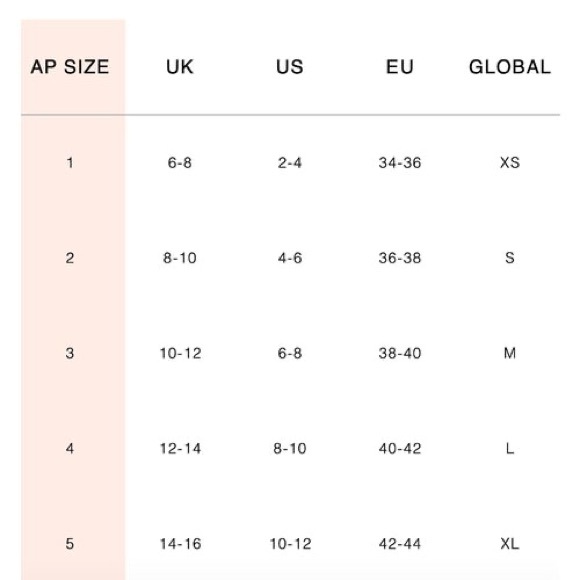The image size is (580, 580).
Task: Select the M global size
Action: pos(510,353)
